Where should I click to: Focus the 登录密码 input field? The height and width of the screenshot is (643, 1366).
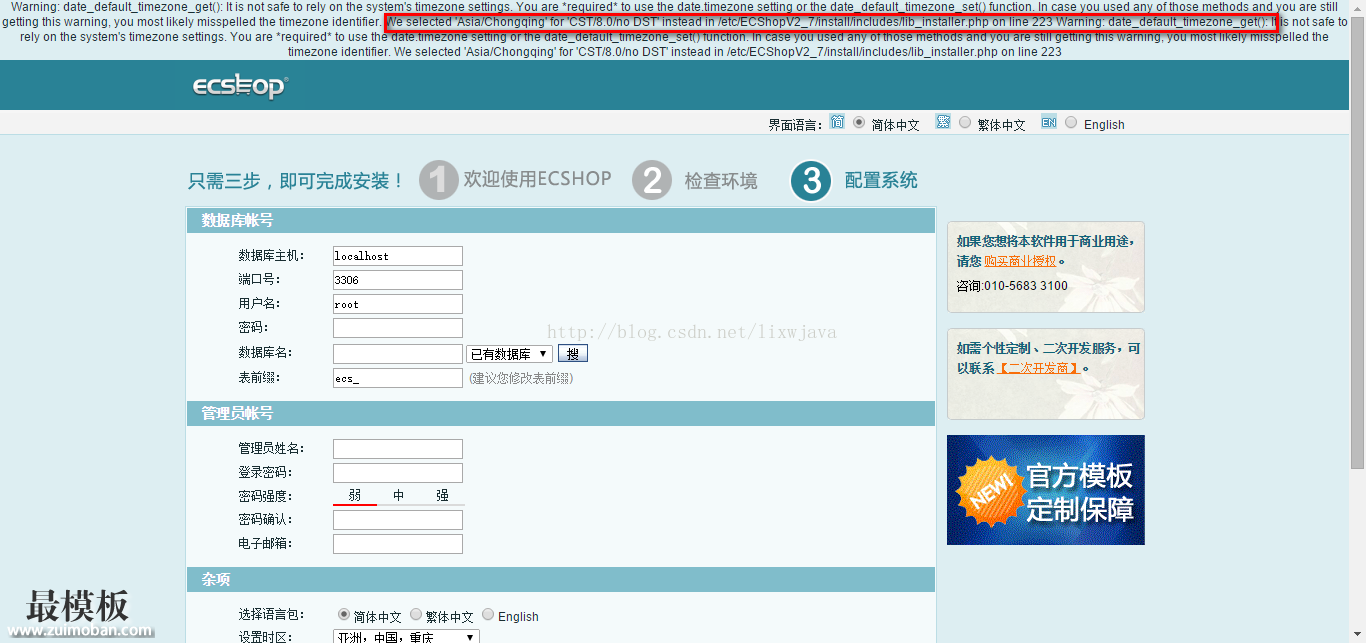[x=398, y=473]
